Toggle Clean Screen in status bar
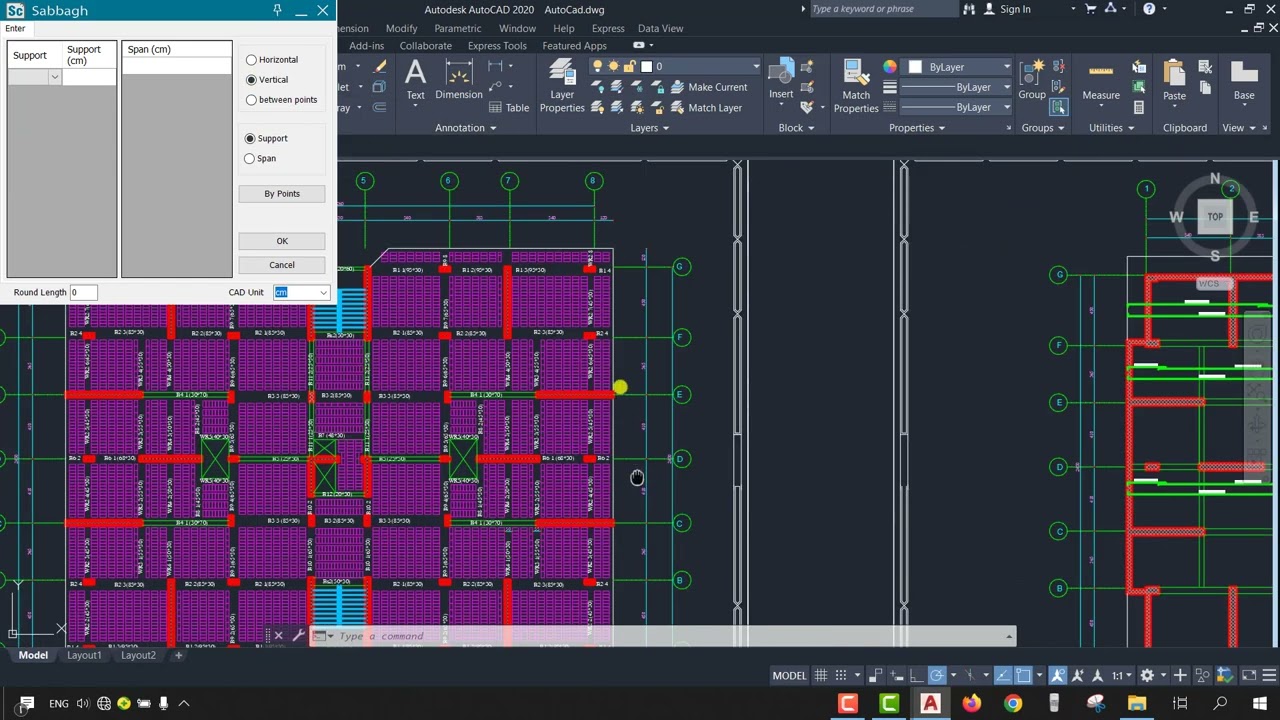 (x=1248, y=675)
